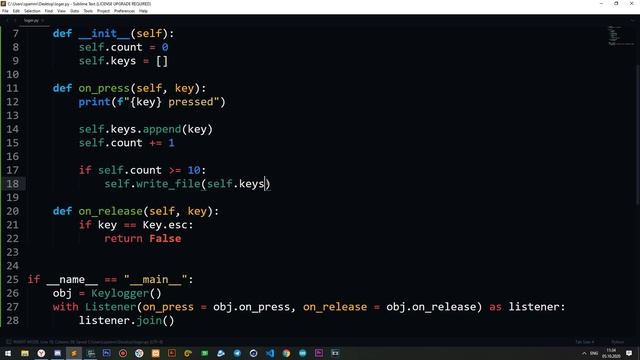This screenshot has width=640, height=360.
Task: Click line number 10 in the gutter
Action: [13, 75]
